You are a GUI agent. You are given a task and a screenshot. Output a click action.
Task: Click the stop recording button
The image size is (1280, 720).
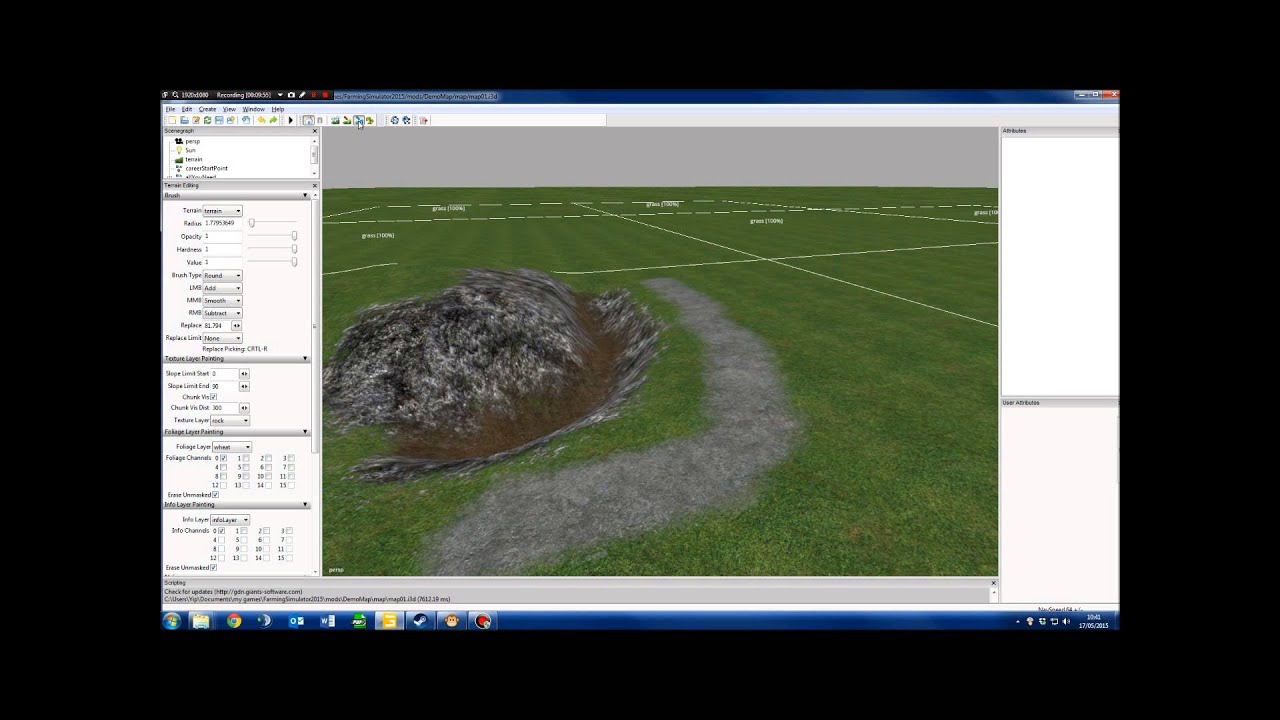tap(325, 95)
